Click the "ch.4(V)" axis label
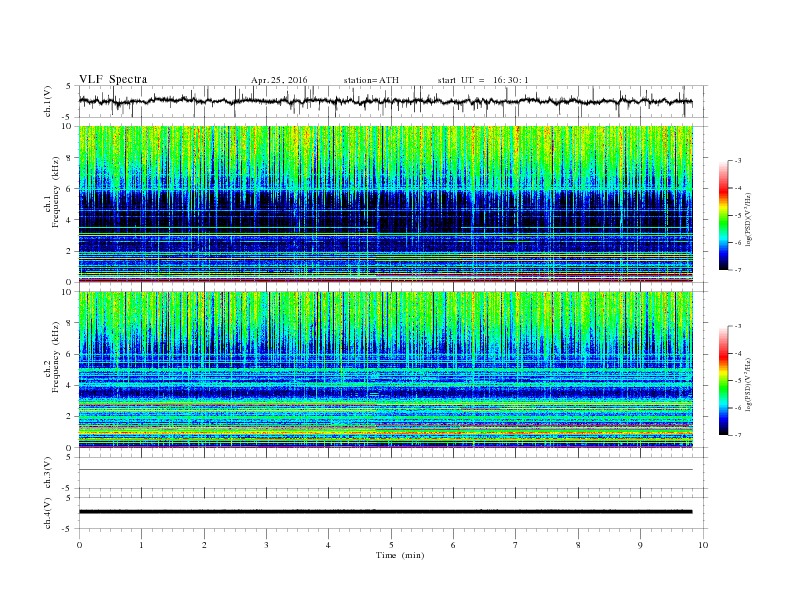Viewport: 792px width, 612px height. 48,513
